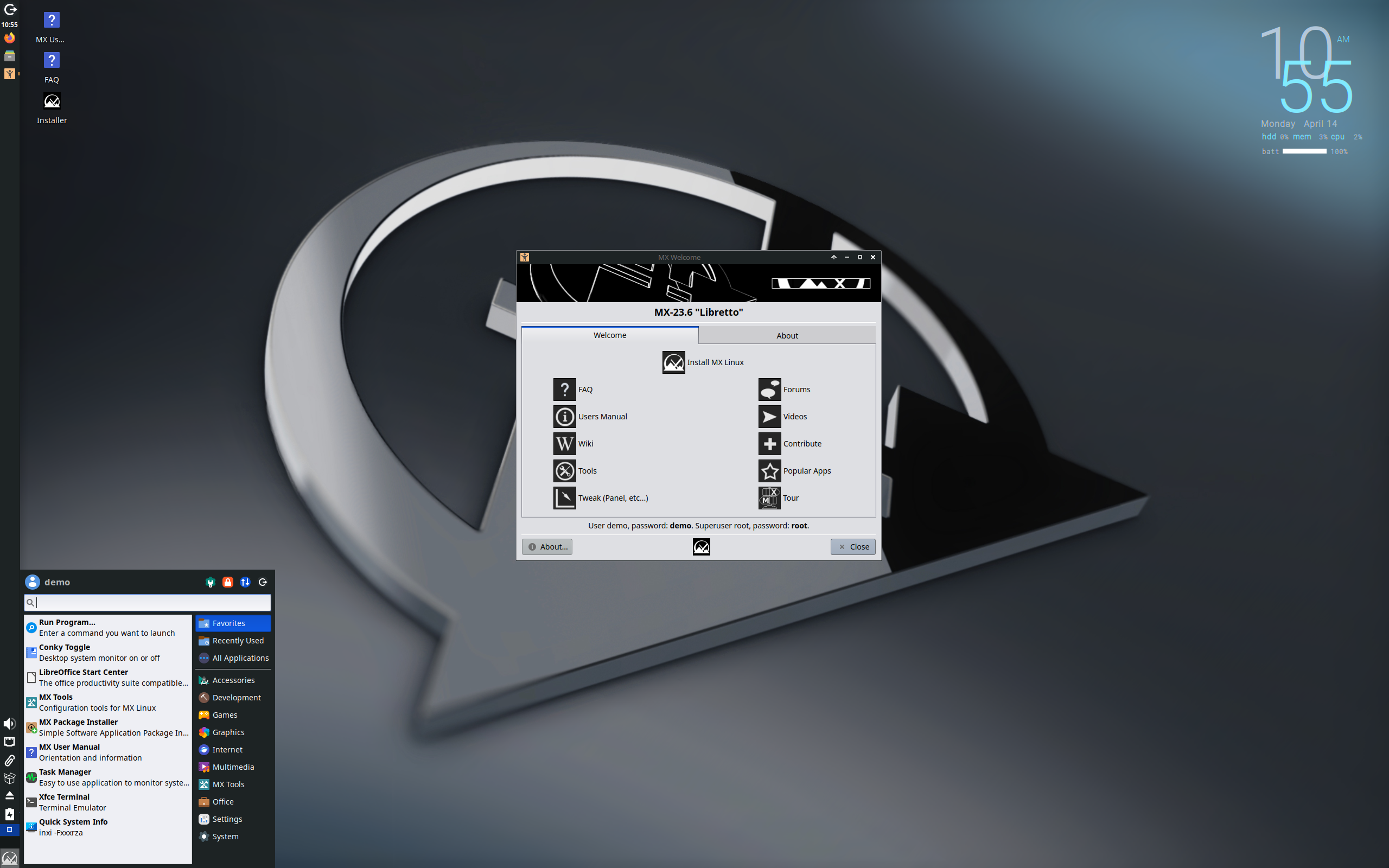The height and width of the screenshot is (868, 1389).
Task: Lock the screen using the orange lock icon
Action: (x=227, y=582)
